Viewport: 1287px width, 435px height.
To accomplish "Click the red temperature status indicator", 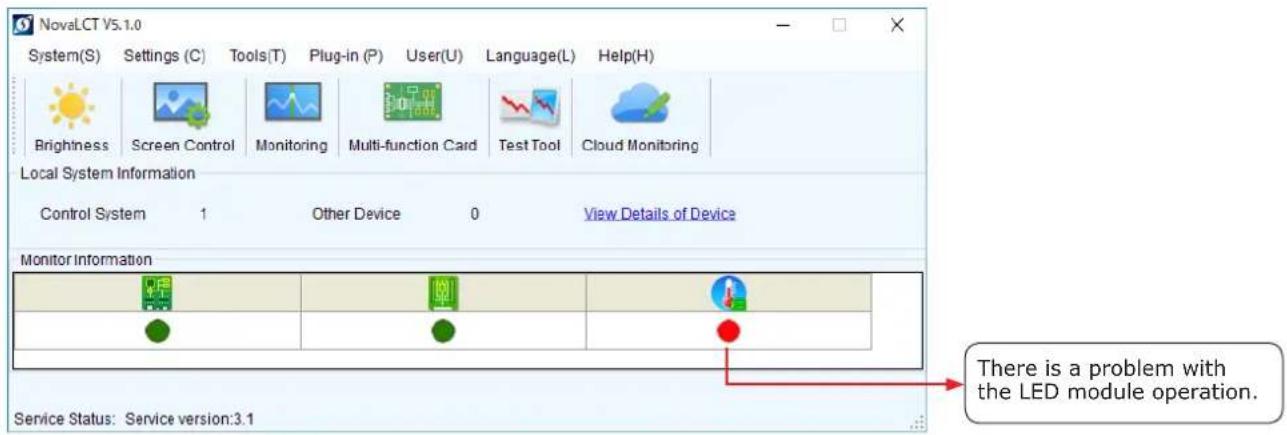I will click(x=729, y=331).
